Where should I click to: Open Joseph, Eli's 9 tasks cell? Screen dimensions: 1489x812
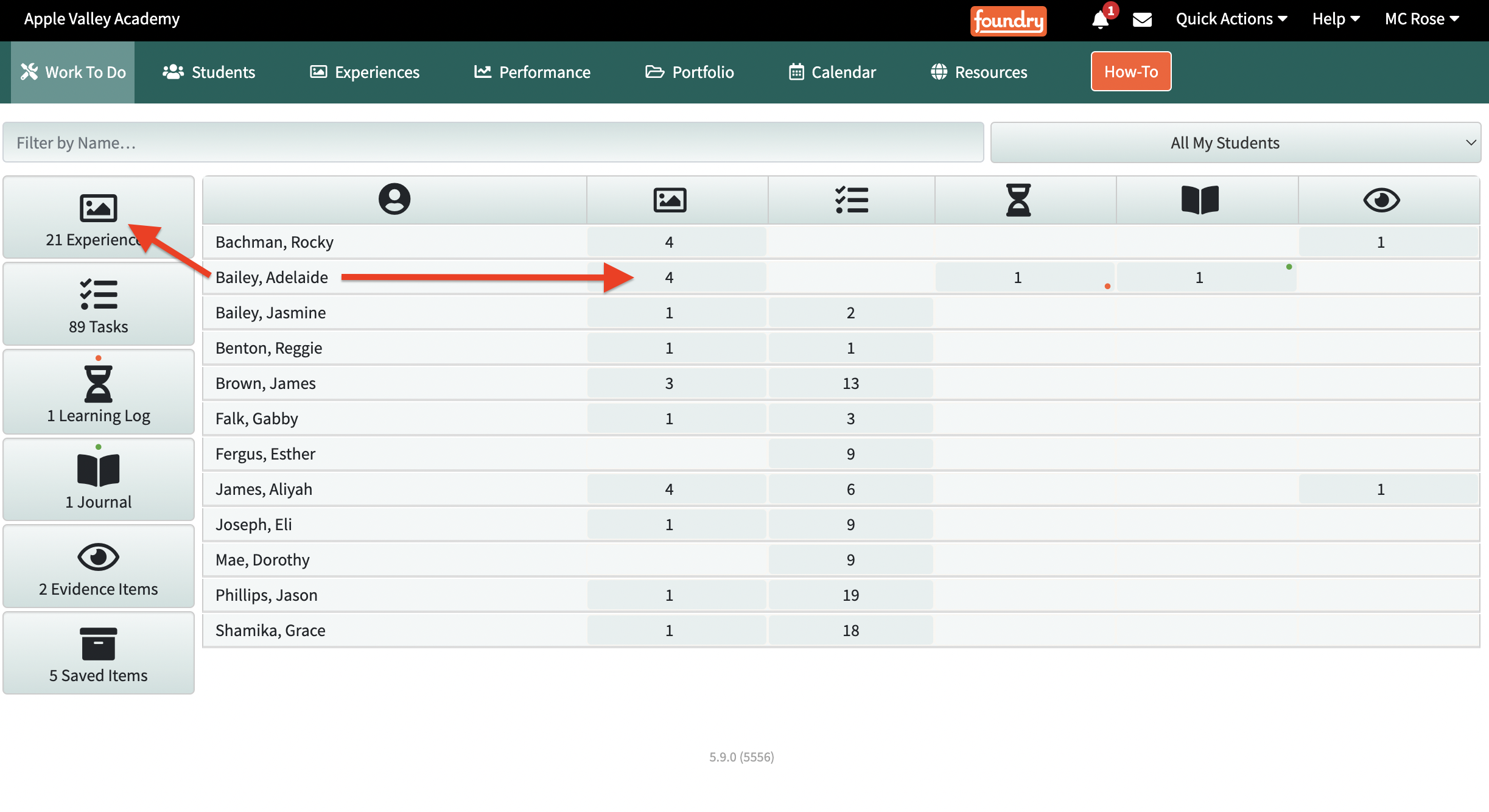coord(850,525)
